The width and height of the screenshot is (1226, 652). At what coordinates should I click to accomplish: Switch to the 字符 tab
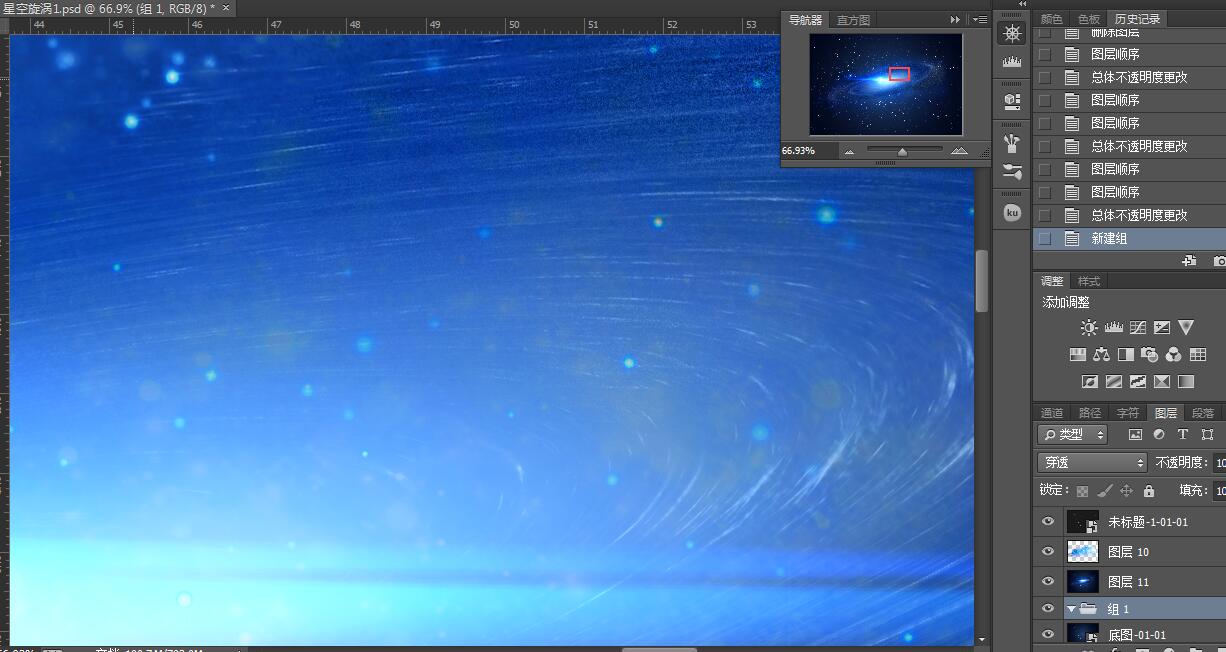coord(1128,412)
